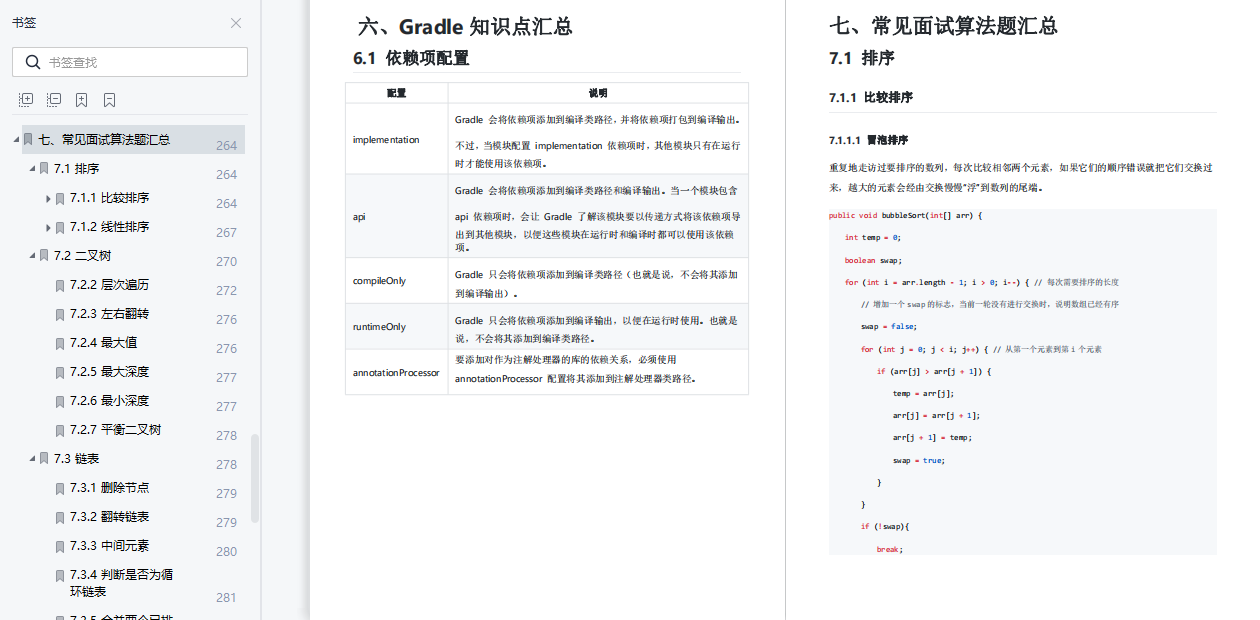
Task: Click bookmark flag icon beside 7.1 排序
Action: 44,169
